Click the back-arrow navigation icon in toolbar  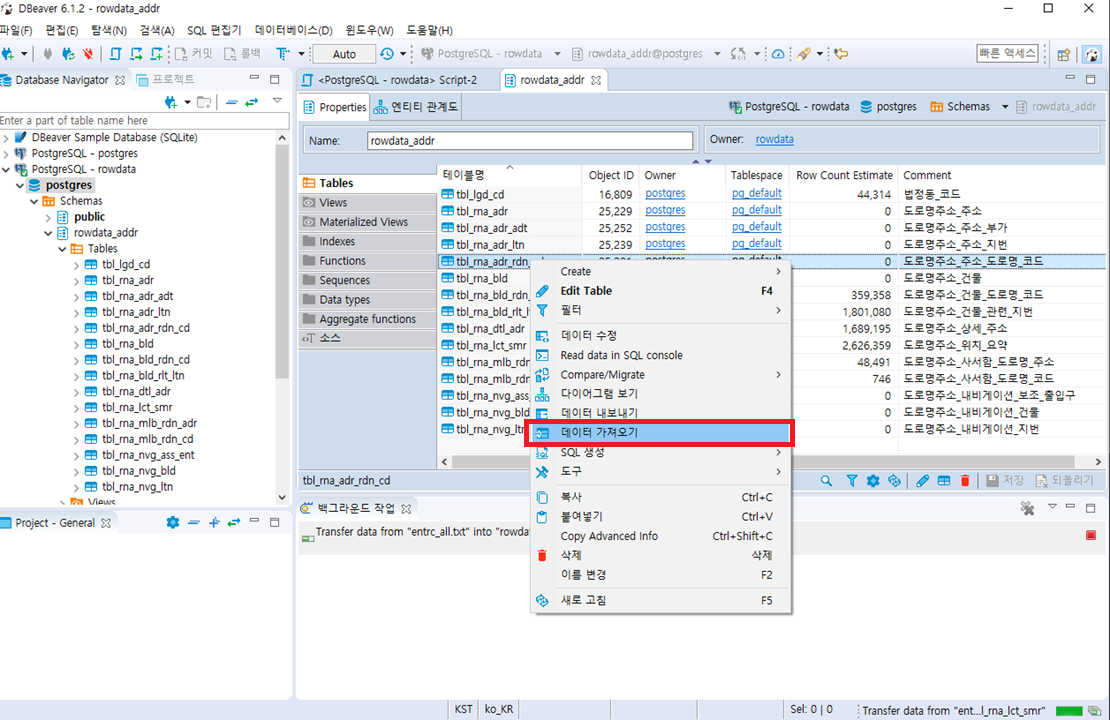pyautogui.click(x=841, y=54)
